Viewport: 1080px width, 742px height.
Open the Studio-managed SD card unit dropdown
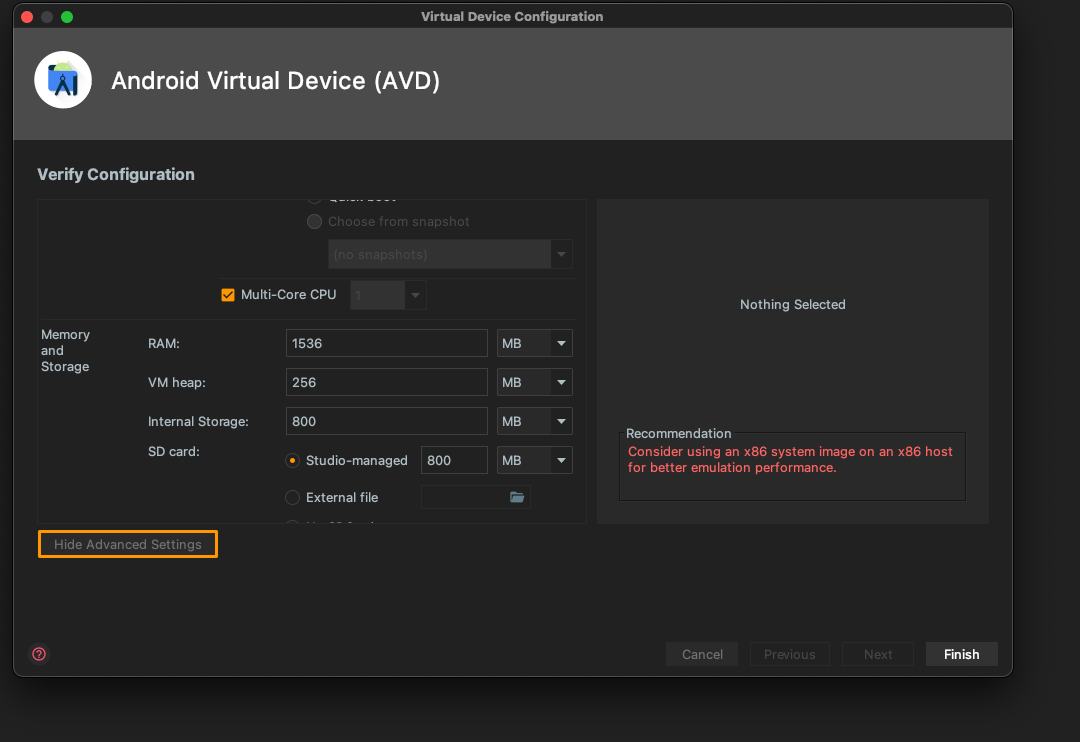pyautogui.click(x=534, y=460)
